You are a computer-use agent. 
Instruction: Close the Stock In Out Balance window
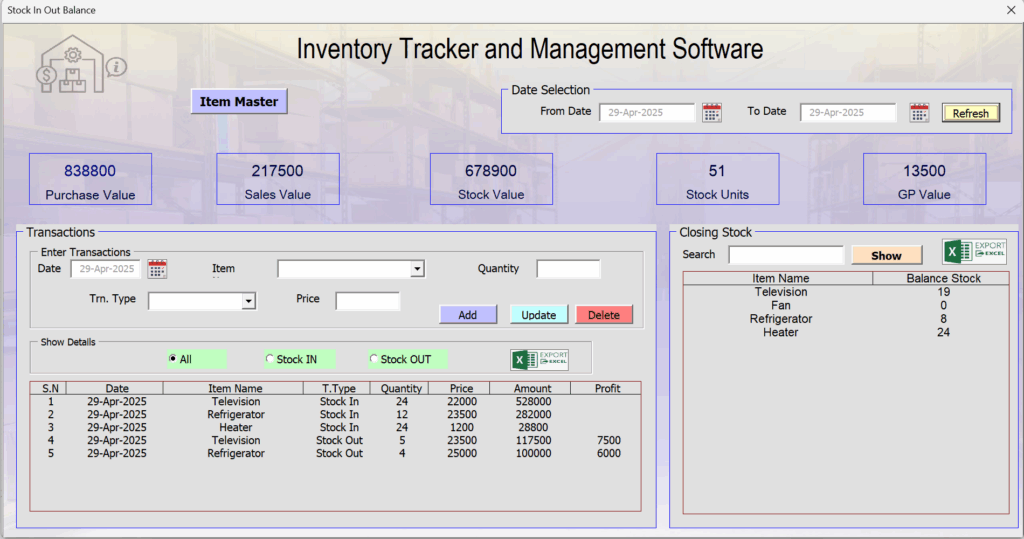coord(1010,10)
